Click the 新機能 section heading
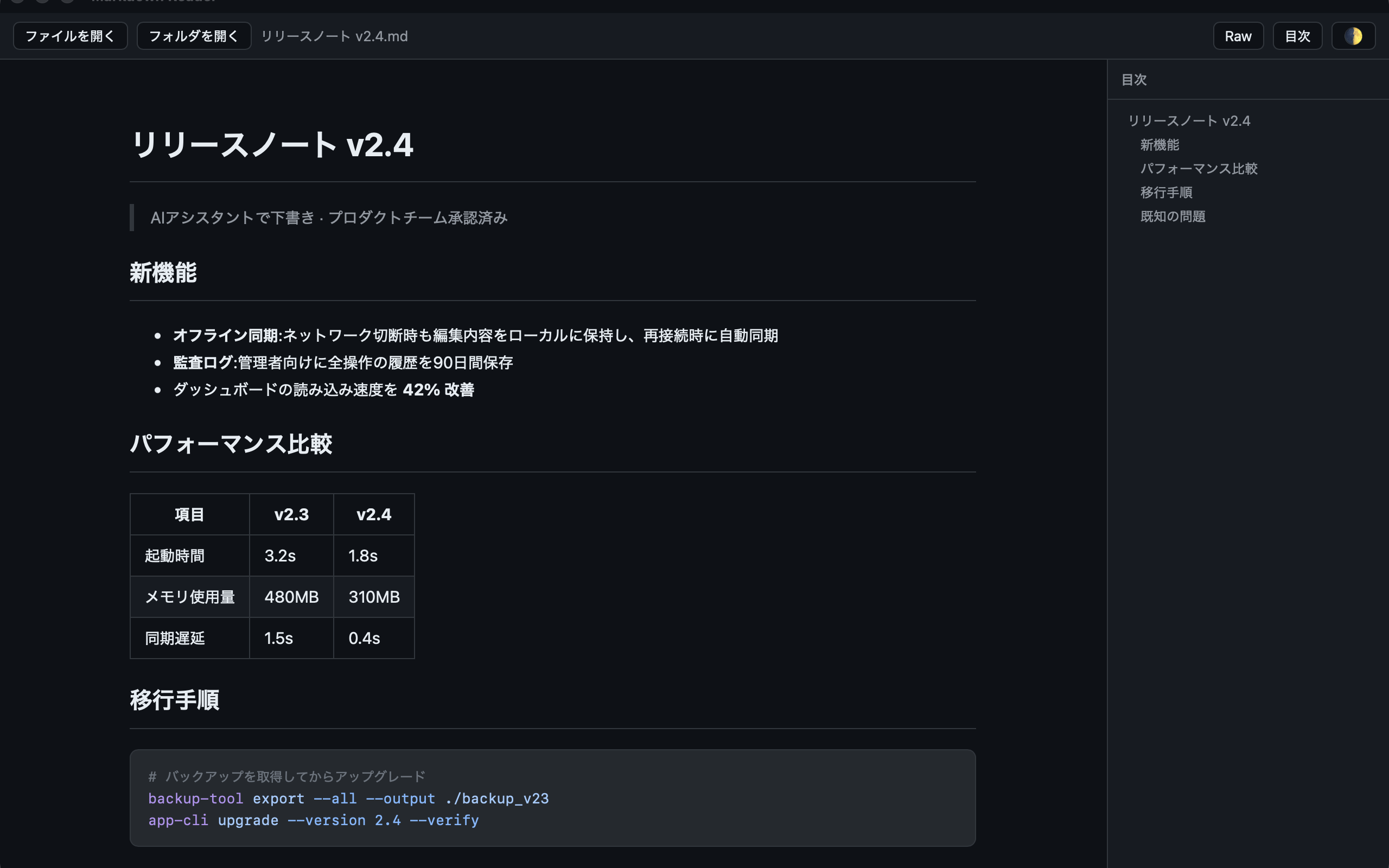The image size is (1389, 868). pos(163,273)
